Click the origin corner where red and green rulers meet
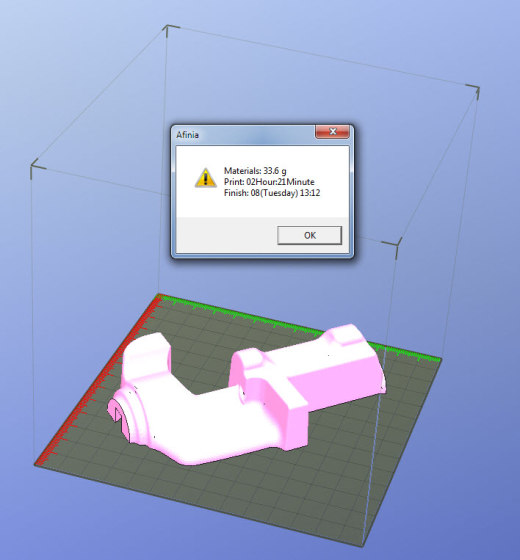This screenshot has height=560, width=520. tap(160, 296)
